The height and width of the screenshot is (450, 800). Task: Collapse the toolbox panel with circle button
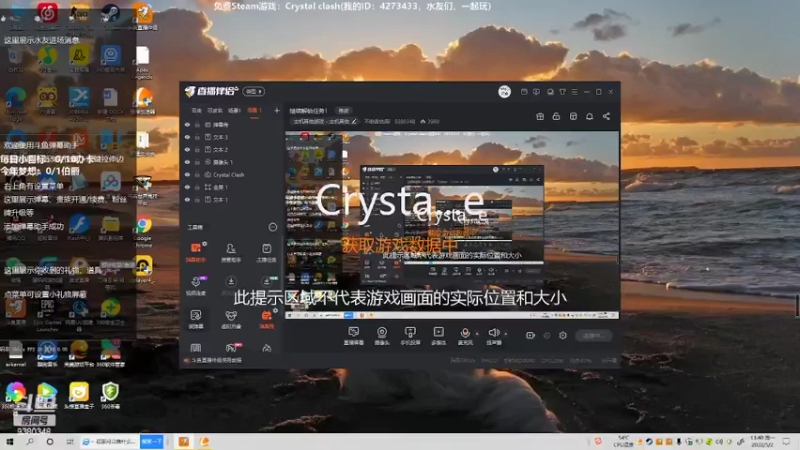click(x=273, y=227)
